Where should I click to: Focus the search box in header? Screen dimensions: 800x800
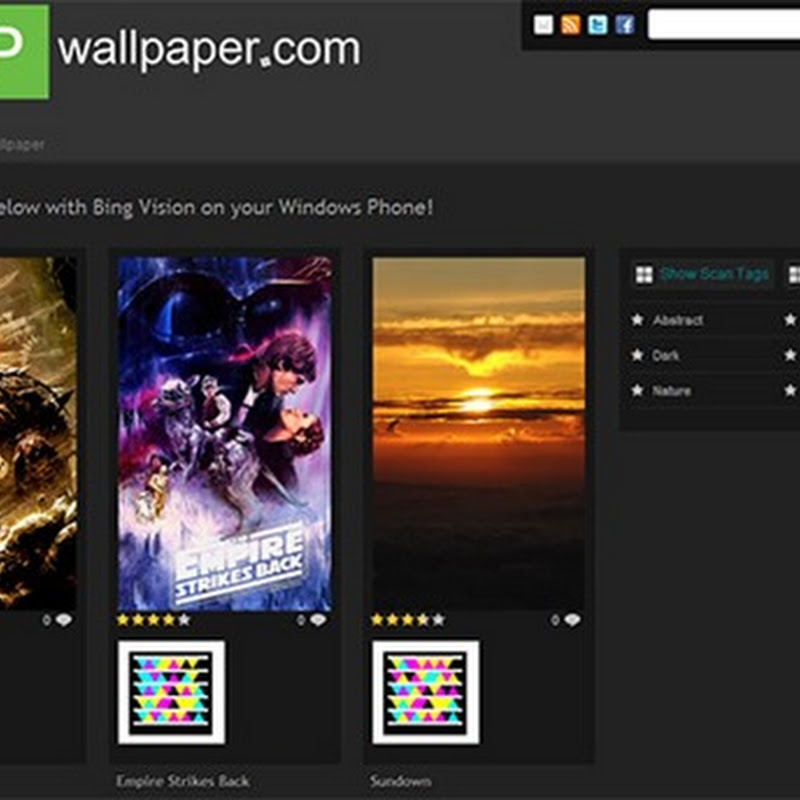pos(723,24)
